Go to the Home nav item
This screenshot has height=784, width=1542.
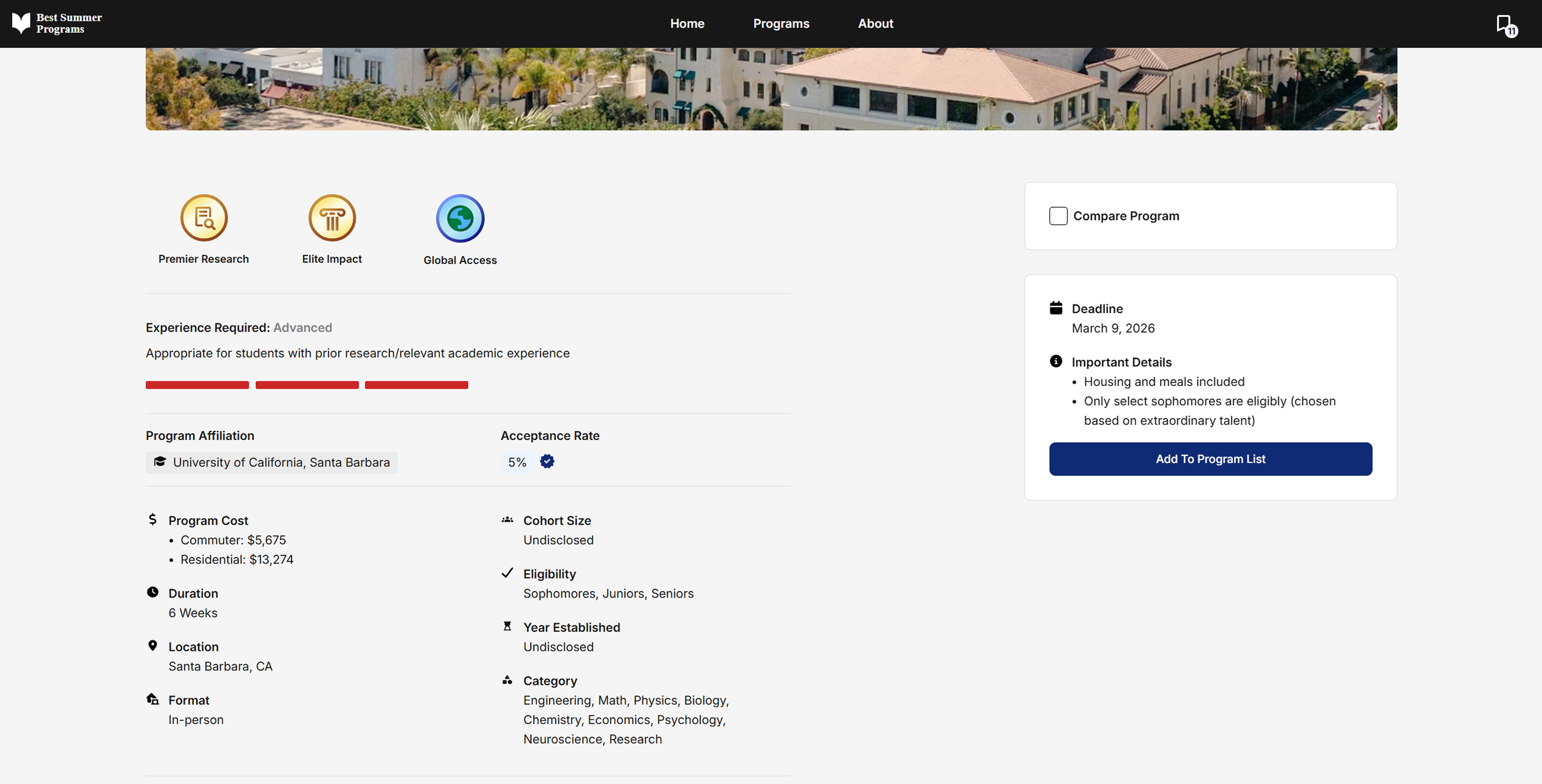pyautogui.click(x=687, y=23)
